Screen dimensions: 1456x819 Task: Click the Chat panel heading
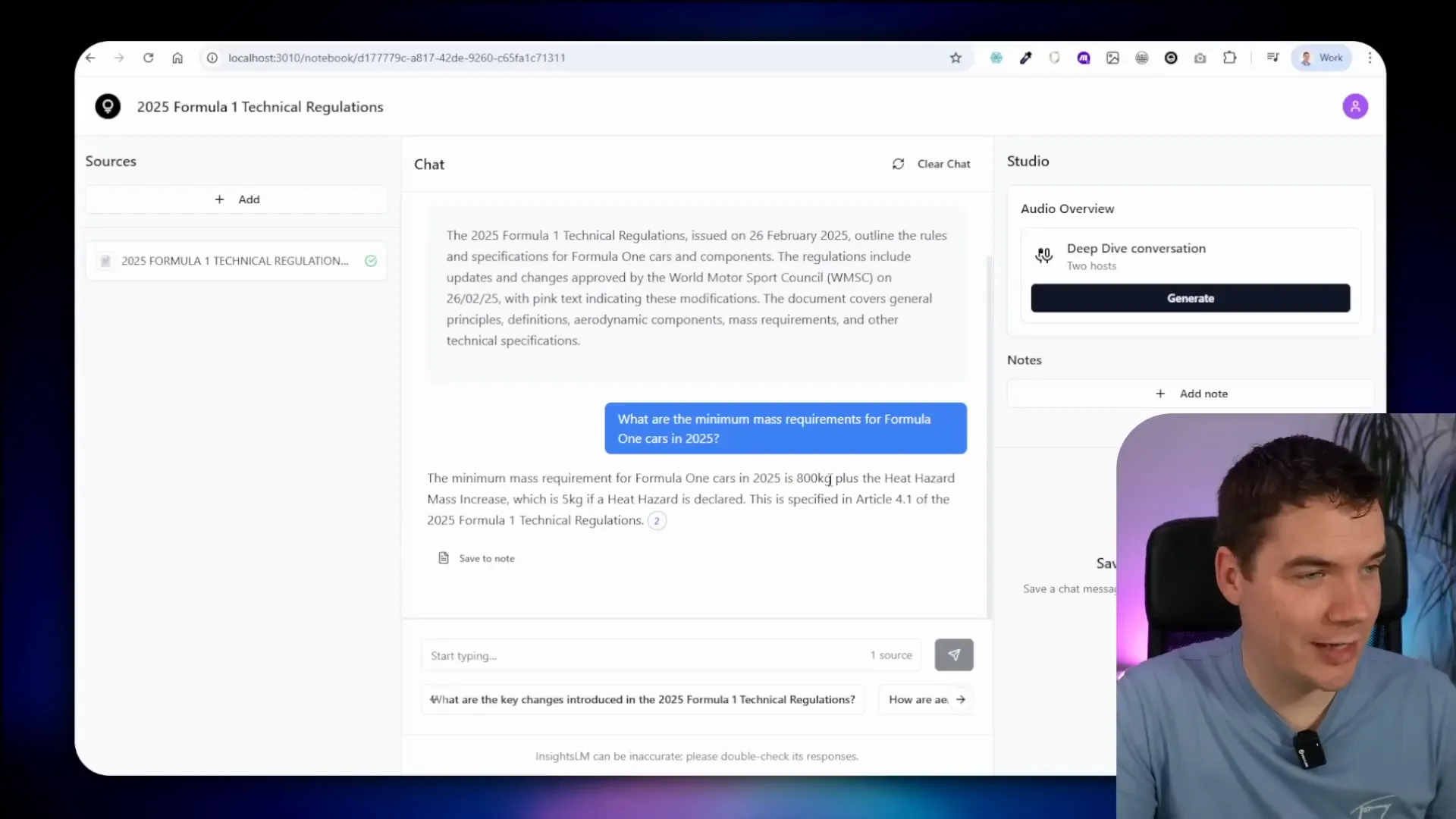pyautogui.click(x=429, y=165)
